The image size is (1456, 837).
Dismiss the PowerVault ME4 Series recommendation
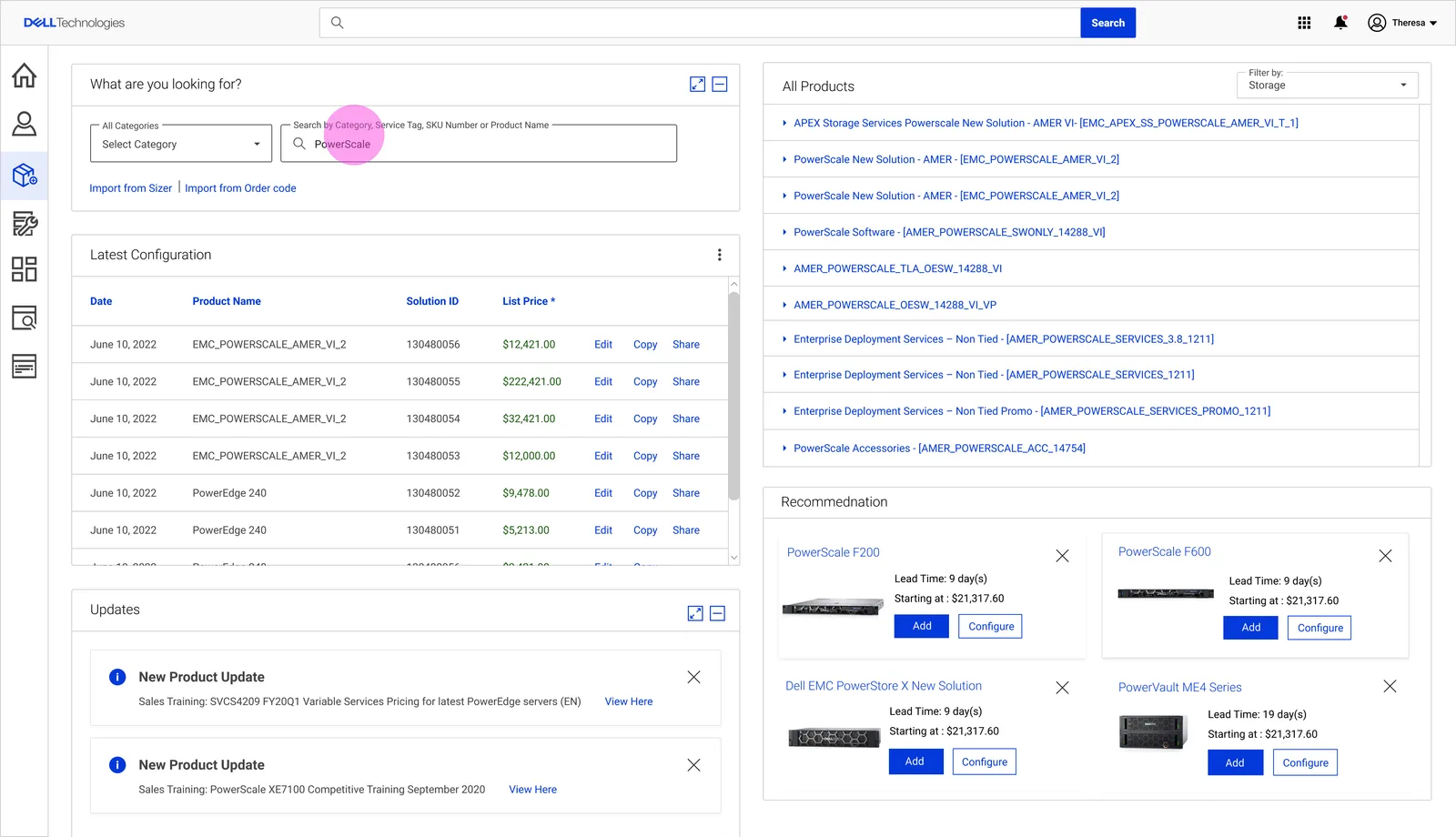(x=1390, y=687)
